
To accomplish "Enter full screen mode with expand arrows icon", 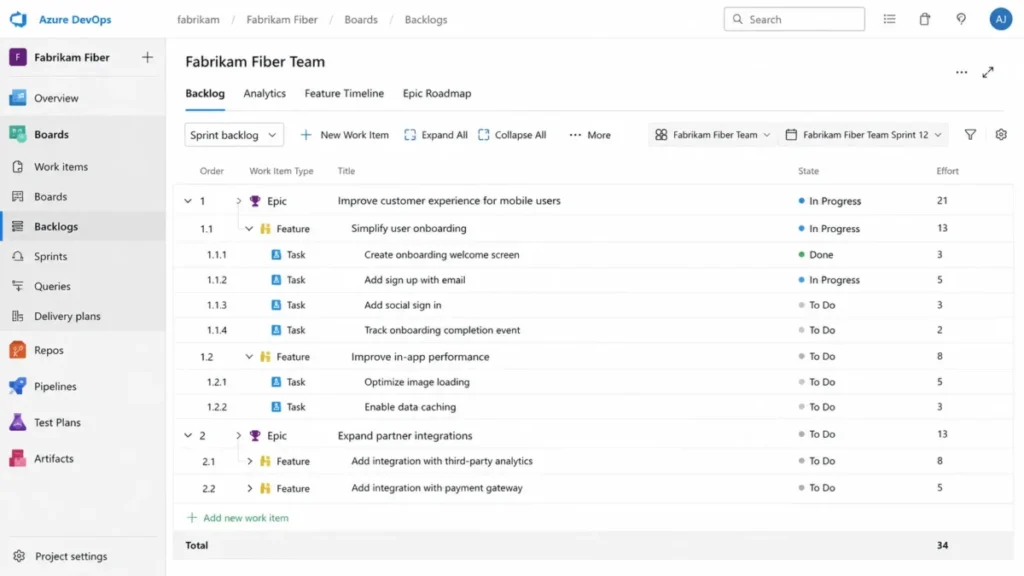I will pos(988,72).
